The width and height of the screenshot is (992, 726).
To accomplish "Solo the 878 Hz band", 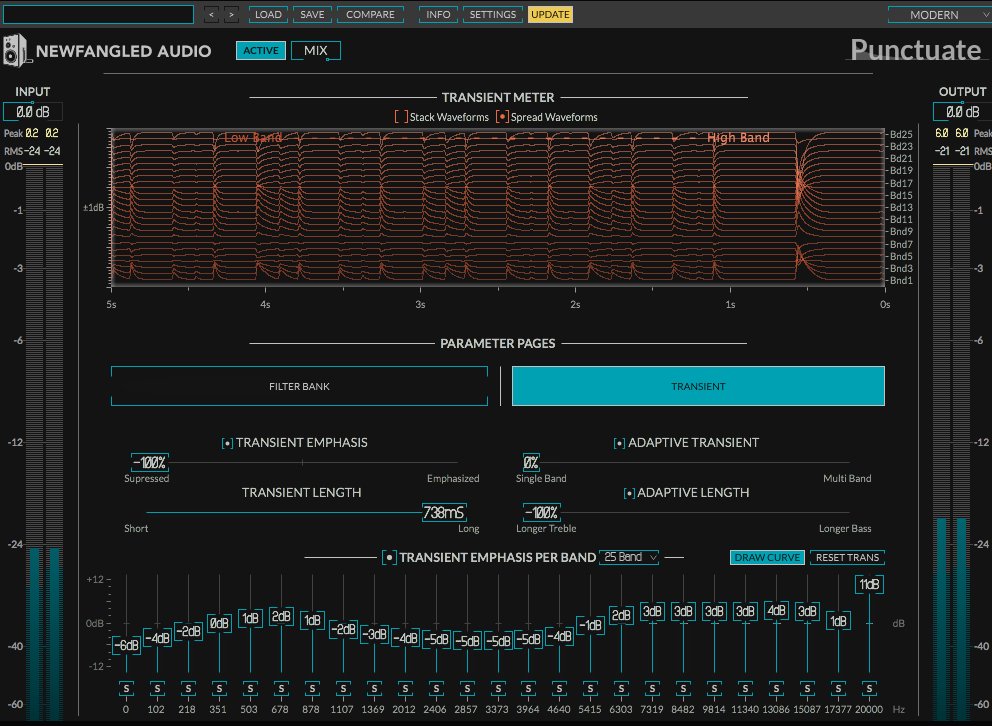I will click(313, 688).
